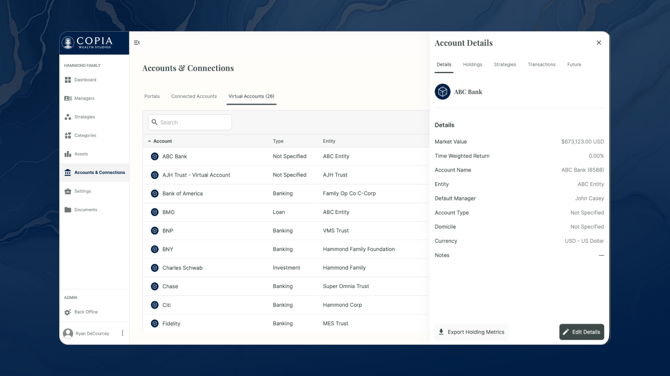Click the Account Name value ABC Bank (6588)
The image size is (670, 376).
click(582, 170)
